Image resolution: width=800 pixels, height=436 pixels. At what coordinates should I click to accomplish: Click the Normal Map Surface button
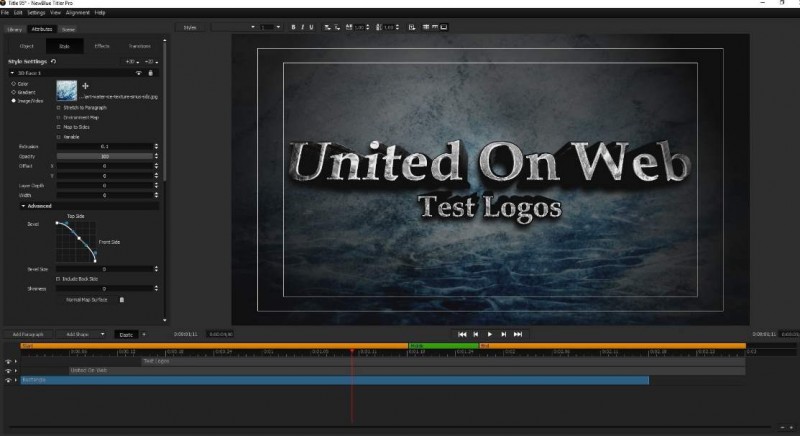pos(87,300)
